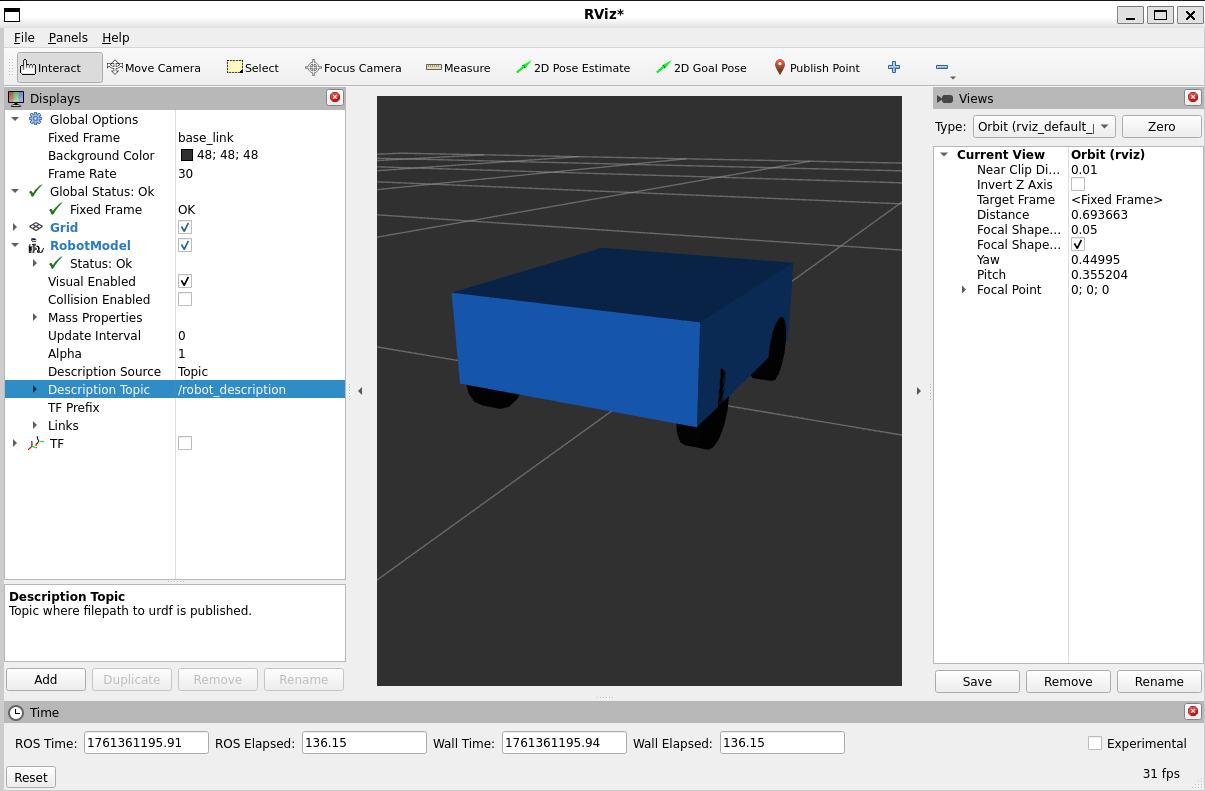Screen dimensions: 1205x791
Task: Click the blue plus add-tool icon
Action: pyautogui.click(x=894, y=67)
